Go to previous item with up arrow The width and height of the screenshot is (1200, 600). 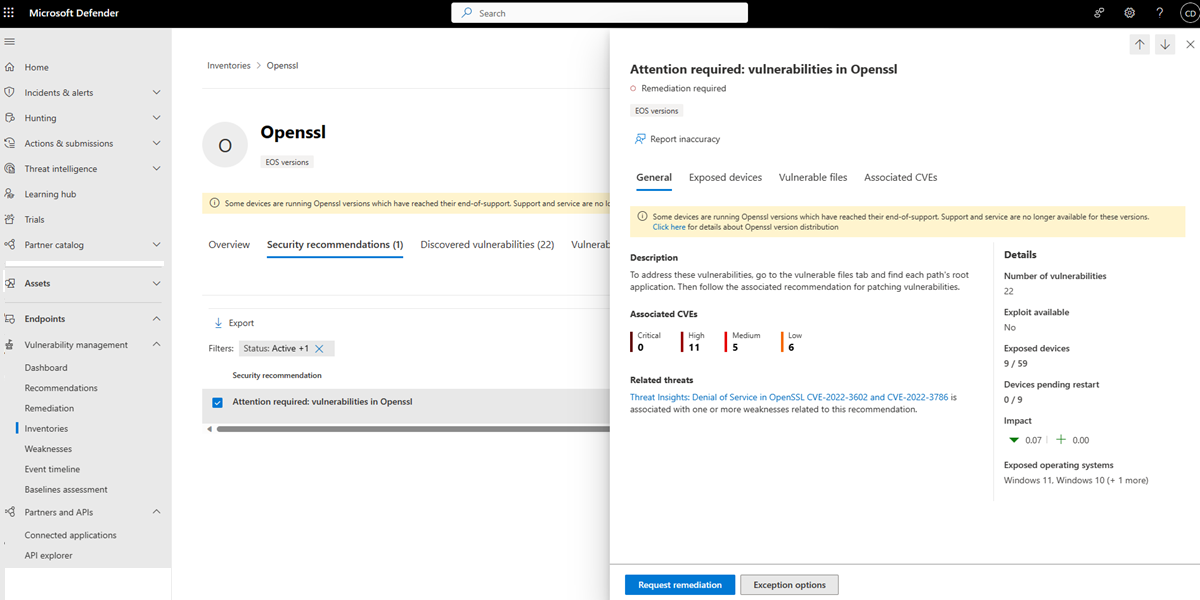point(1140,45)
